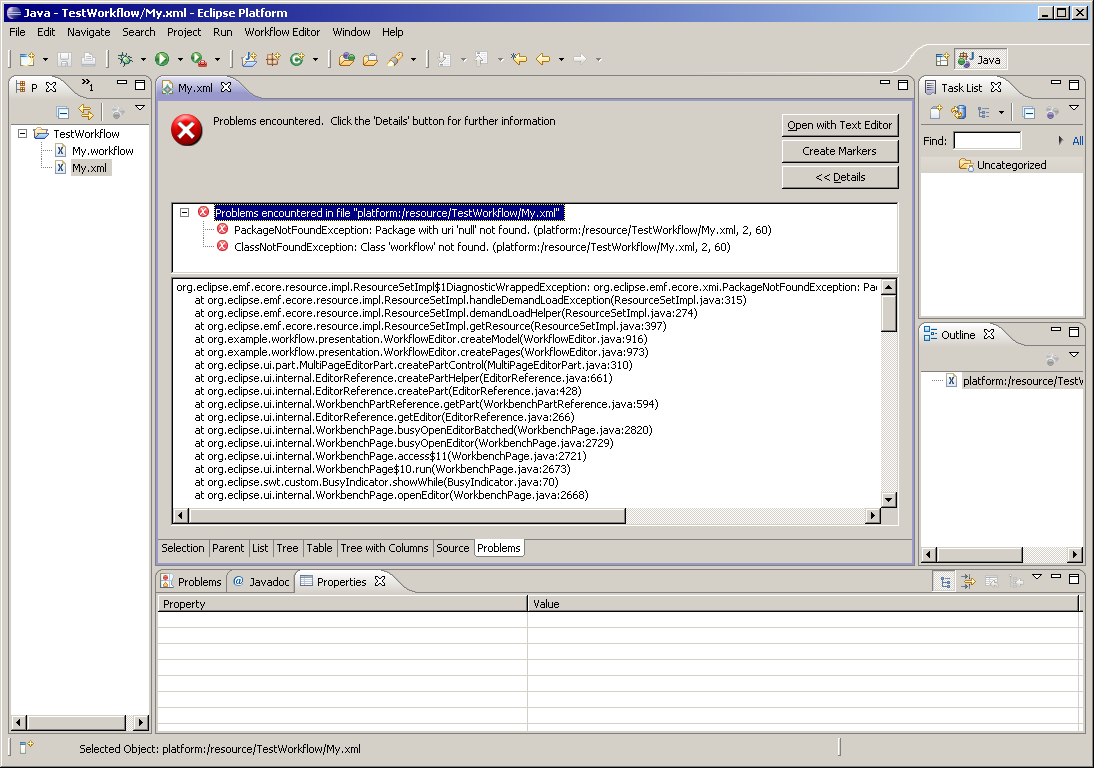
Task: Toggle Link with Editor in Package Explorer
Action: (x=86, y=113)
